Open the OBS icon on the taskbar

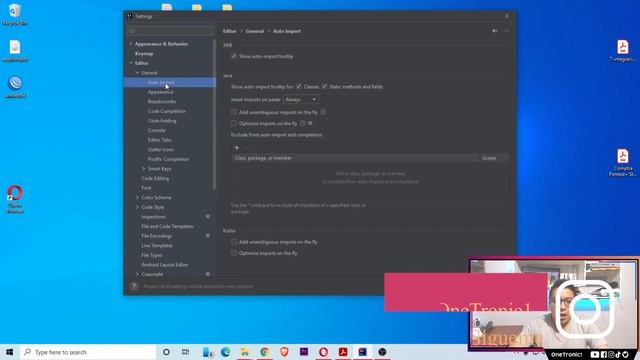point(382,352)
